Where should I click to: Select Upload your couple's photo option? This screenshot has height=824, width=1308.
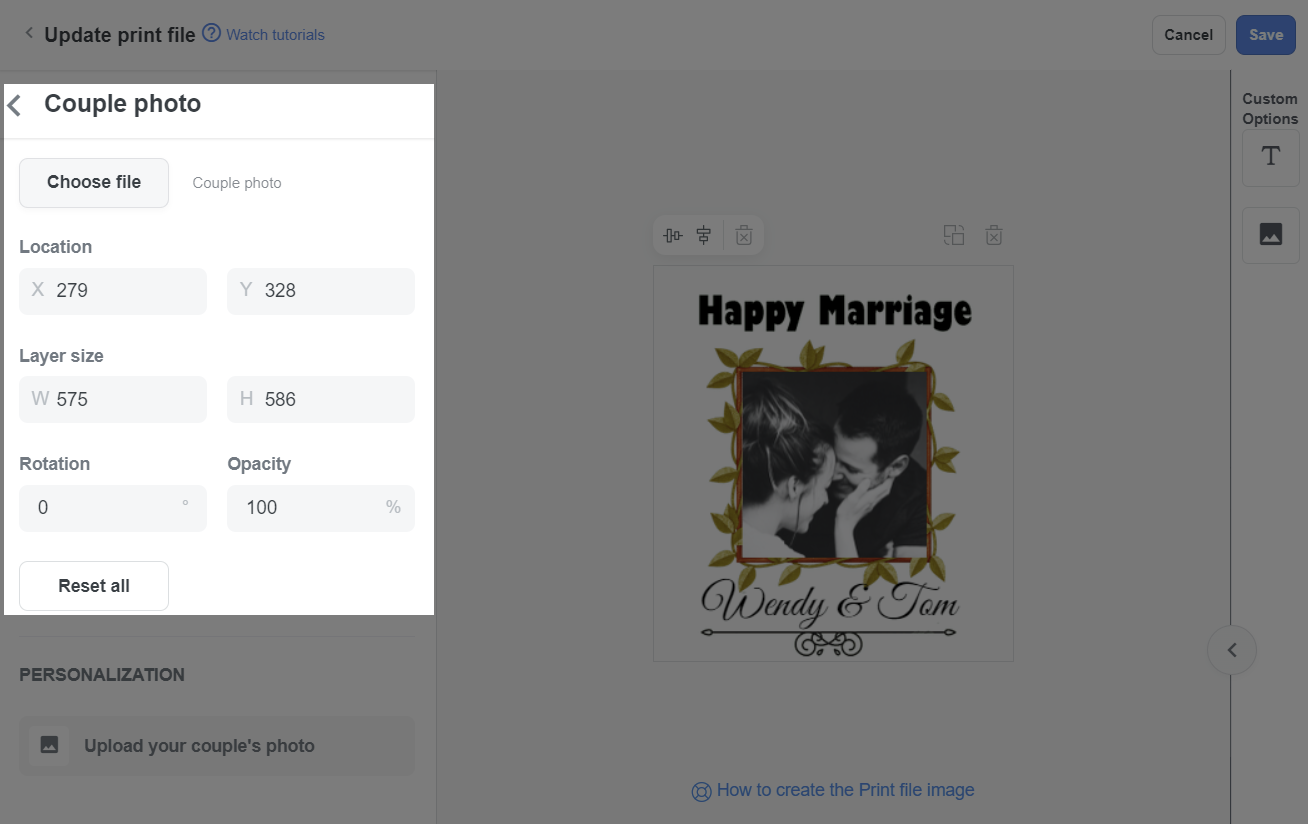coord(217,746)
